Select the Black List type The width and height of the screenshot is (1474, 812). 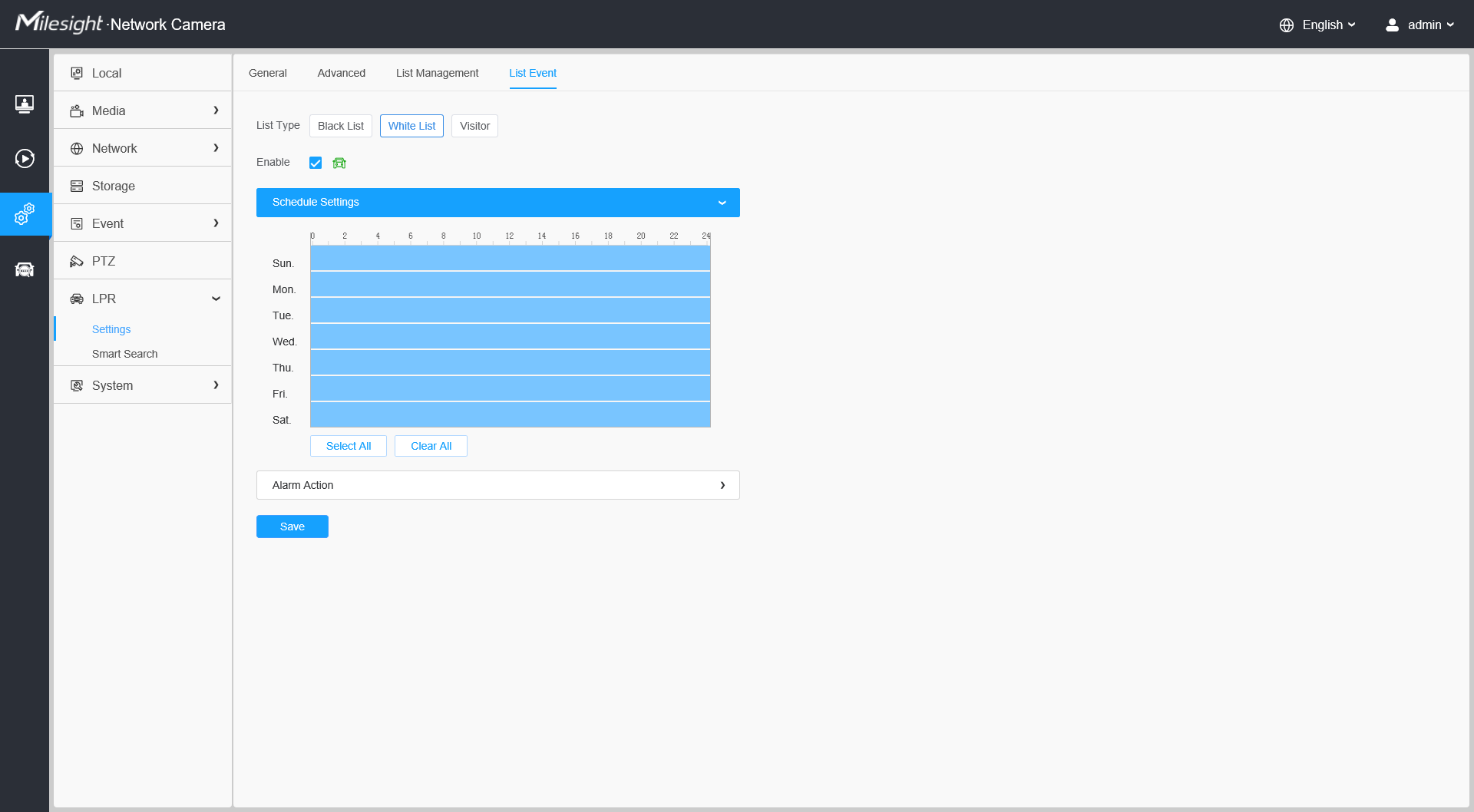click(x=341, y=126)
